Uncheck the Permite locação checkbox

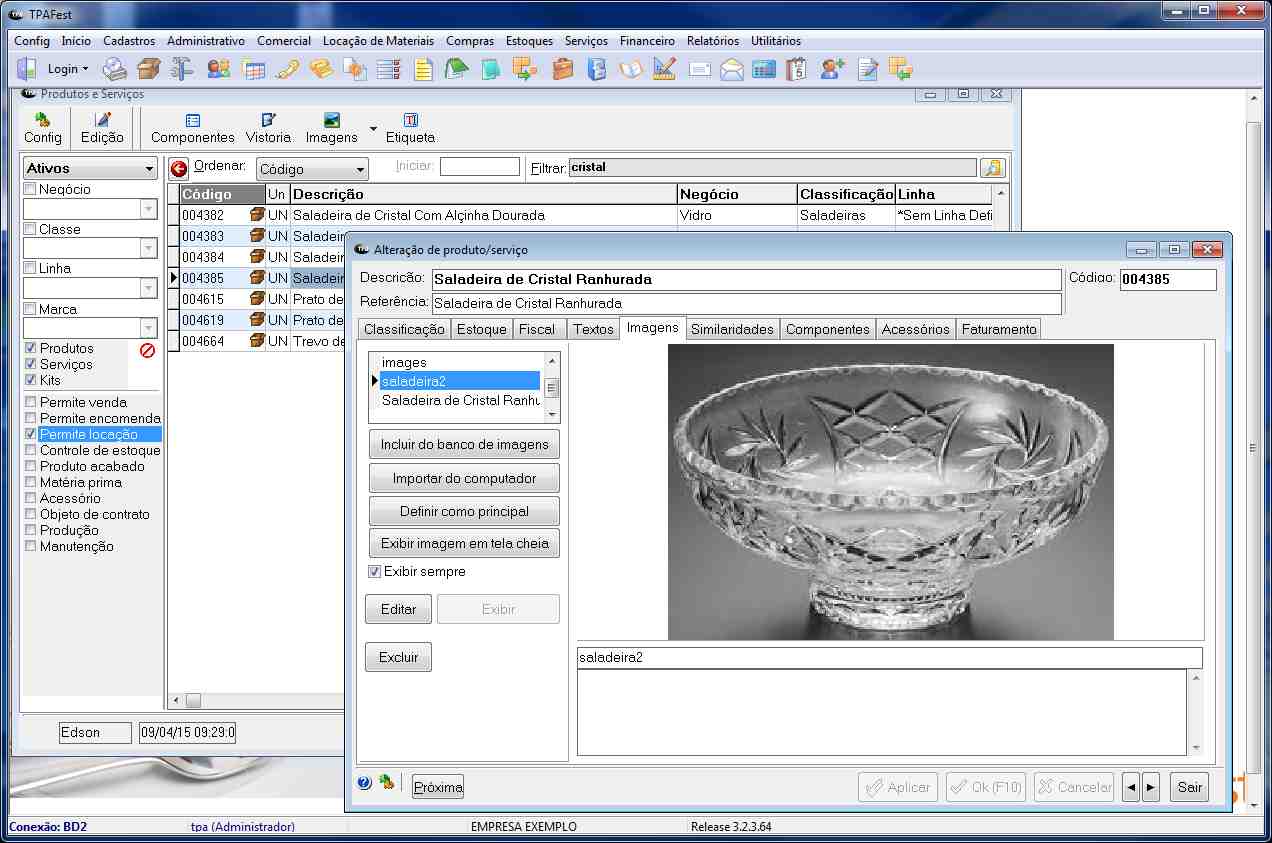(31, 434)
